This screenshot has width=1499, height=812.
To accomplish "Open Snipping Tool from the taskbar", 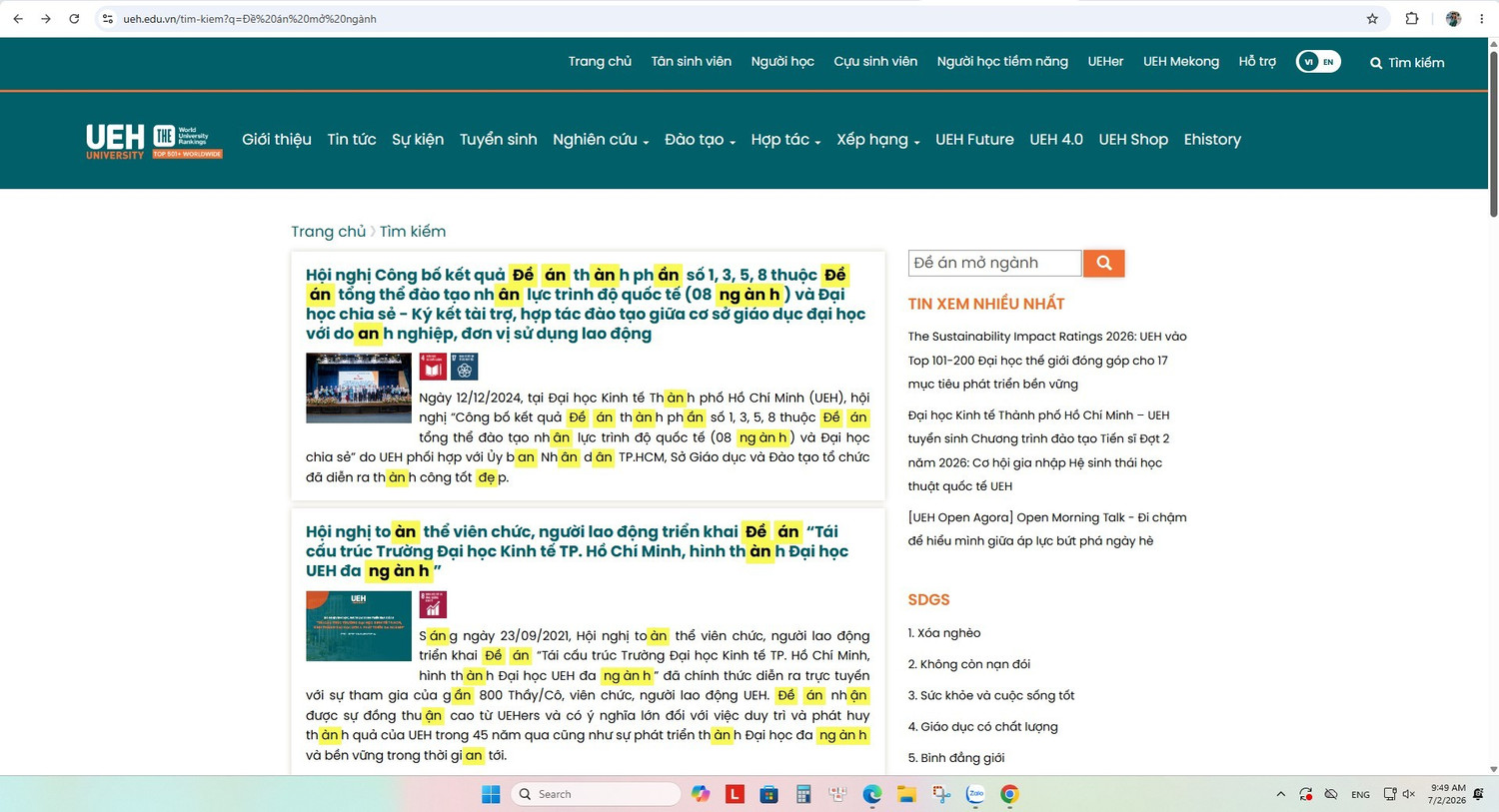I will click(940, 794).
